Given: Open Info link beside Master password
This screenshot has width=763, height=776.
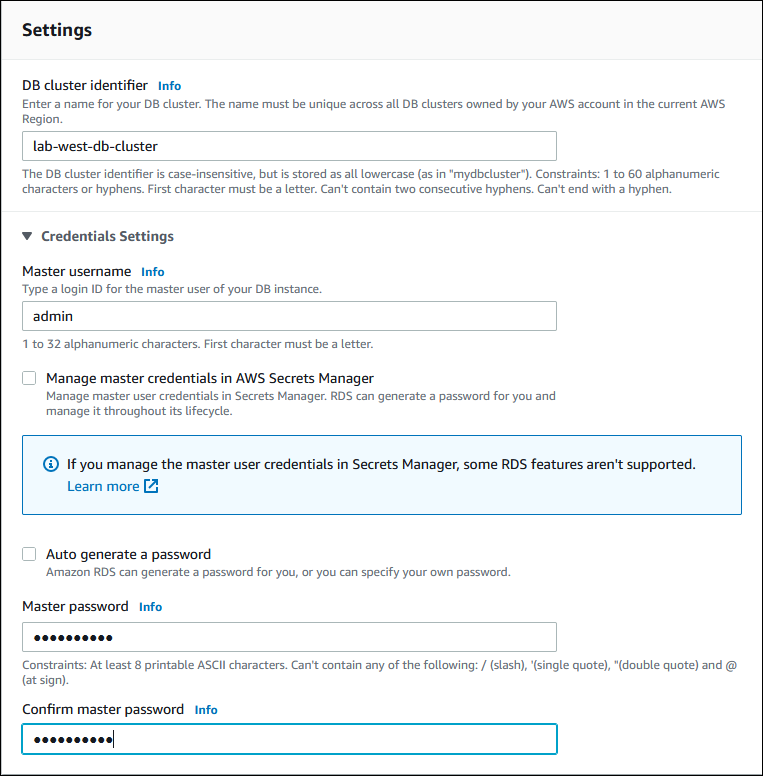Looking at the screenshot, I should coord(150,607).
